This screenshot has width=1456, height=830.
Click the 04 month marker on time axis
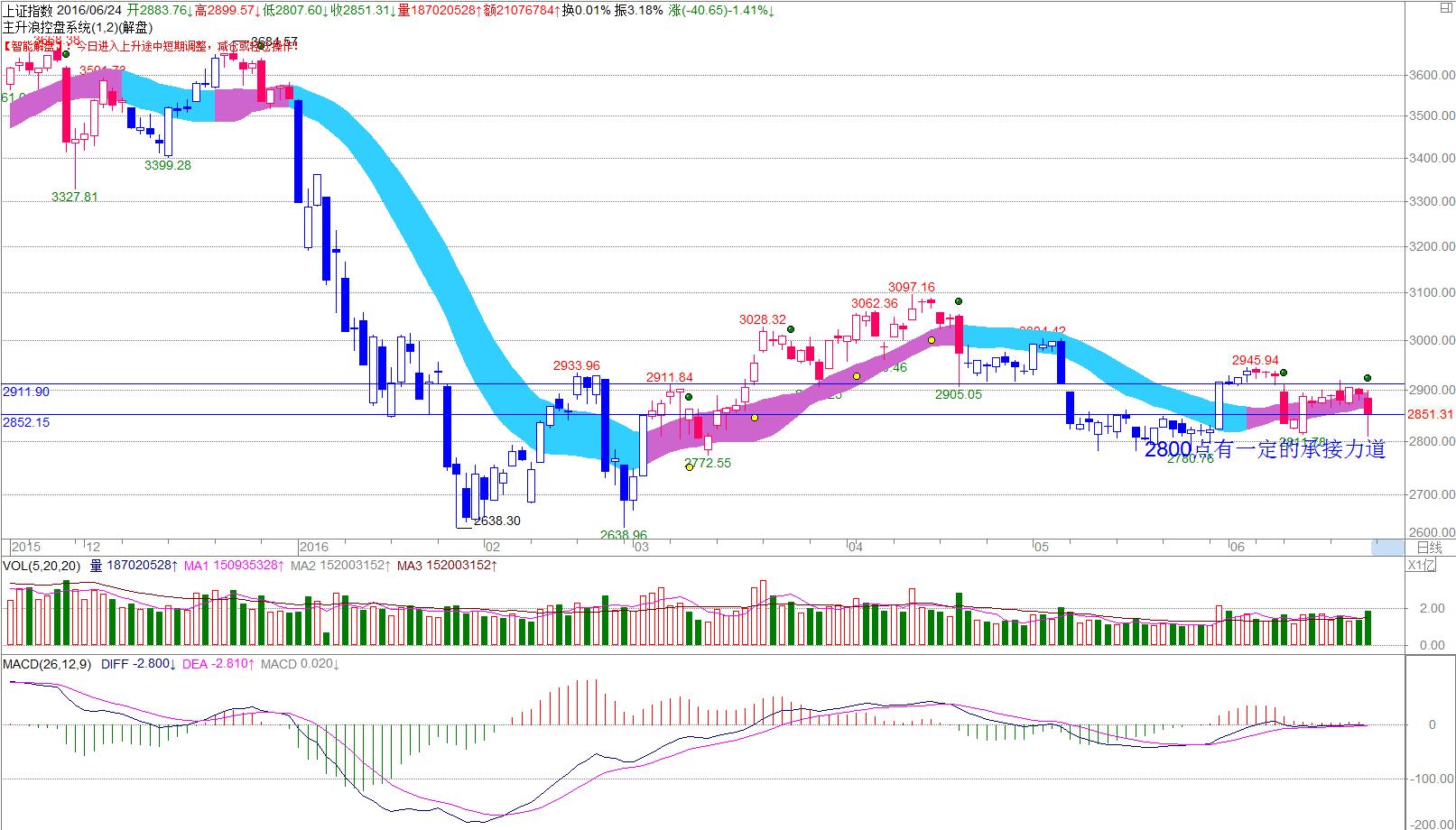tap(856, 547)
